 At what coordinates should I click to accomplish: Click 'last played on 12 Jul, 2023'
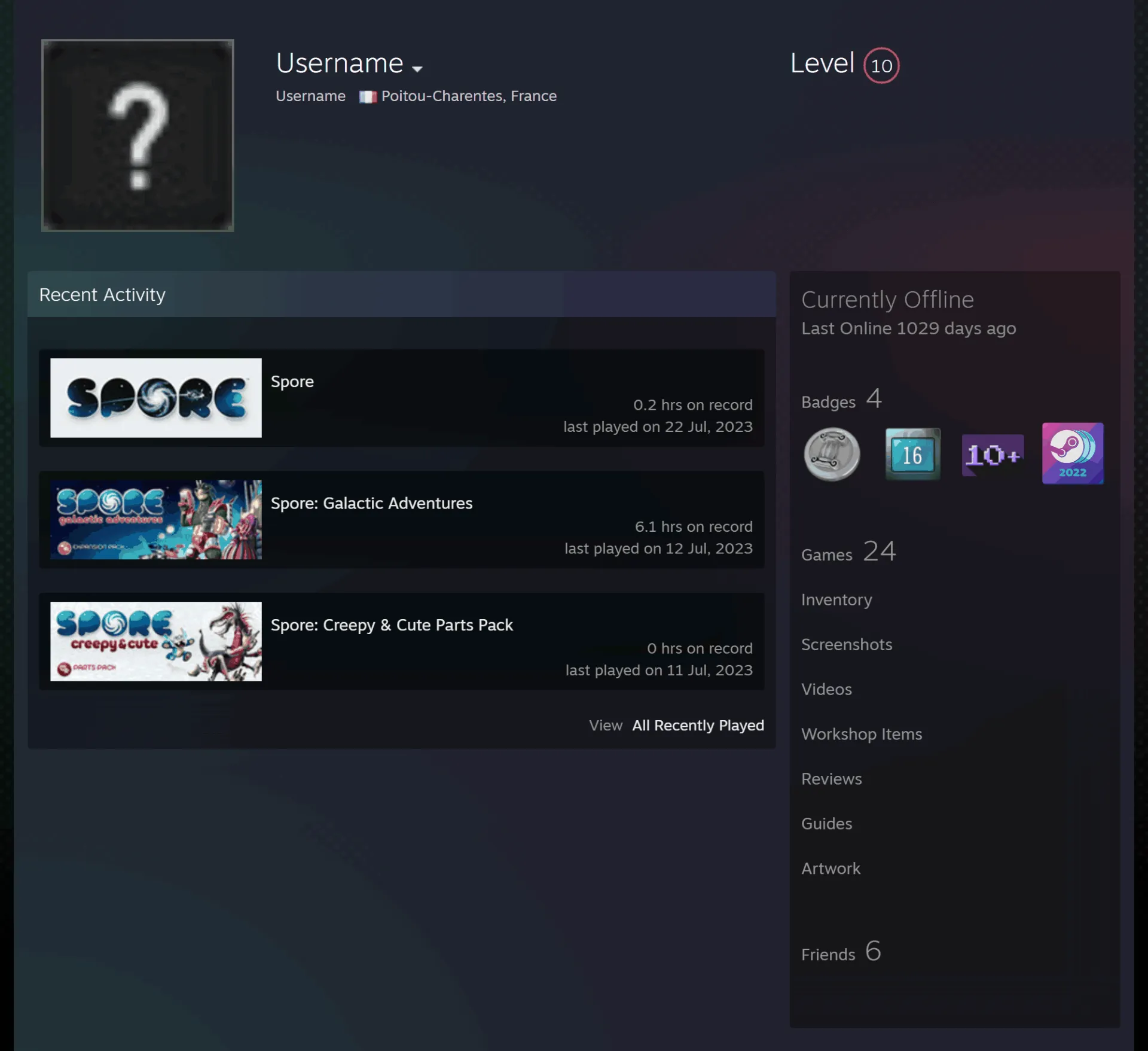click(x=658, y=549)
